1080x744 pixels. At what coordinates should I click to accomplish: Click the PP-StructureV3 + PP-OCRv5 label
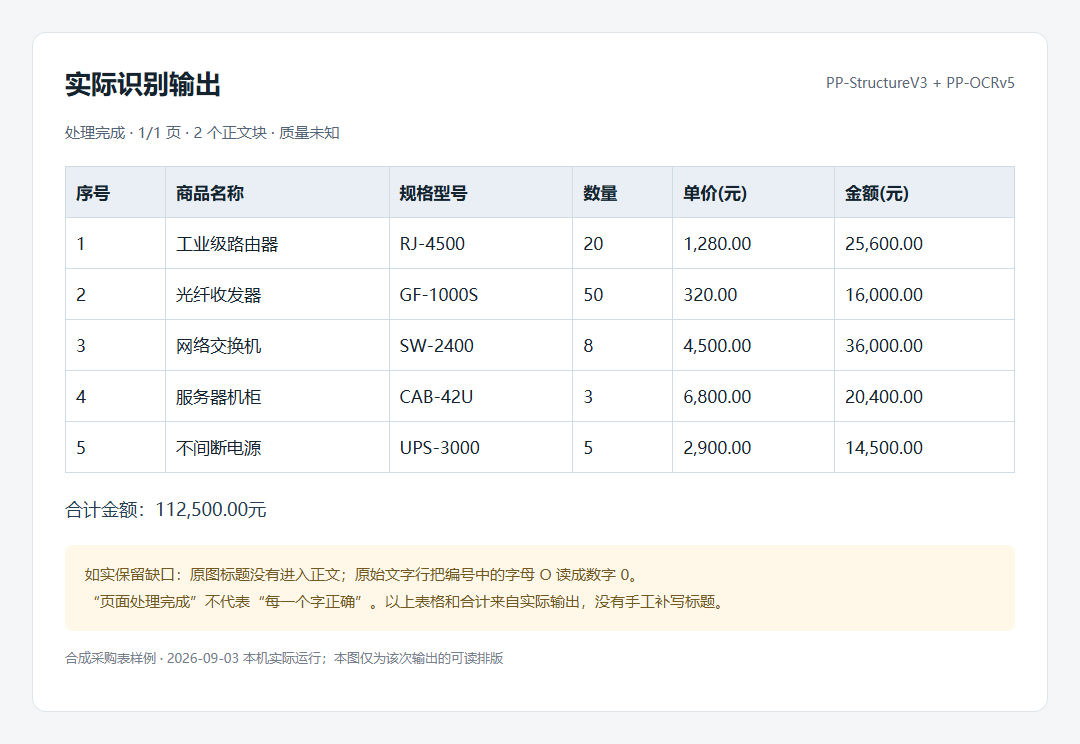(x=920, y=83)
